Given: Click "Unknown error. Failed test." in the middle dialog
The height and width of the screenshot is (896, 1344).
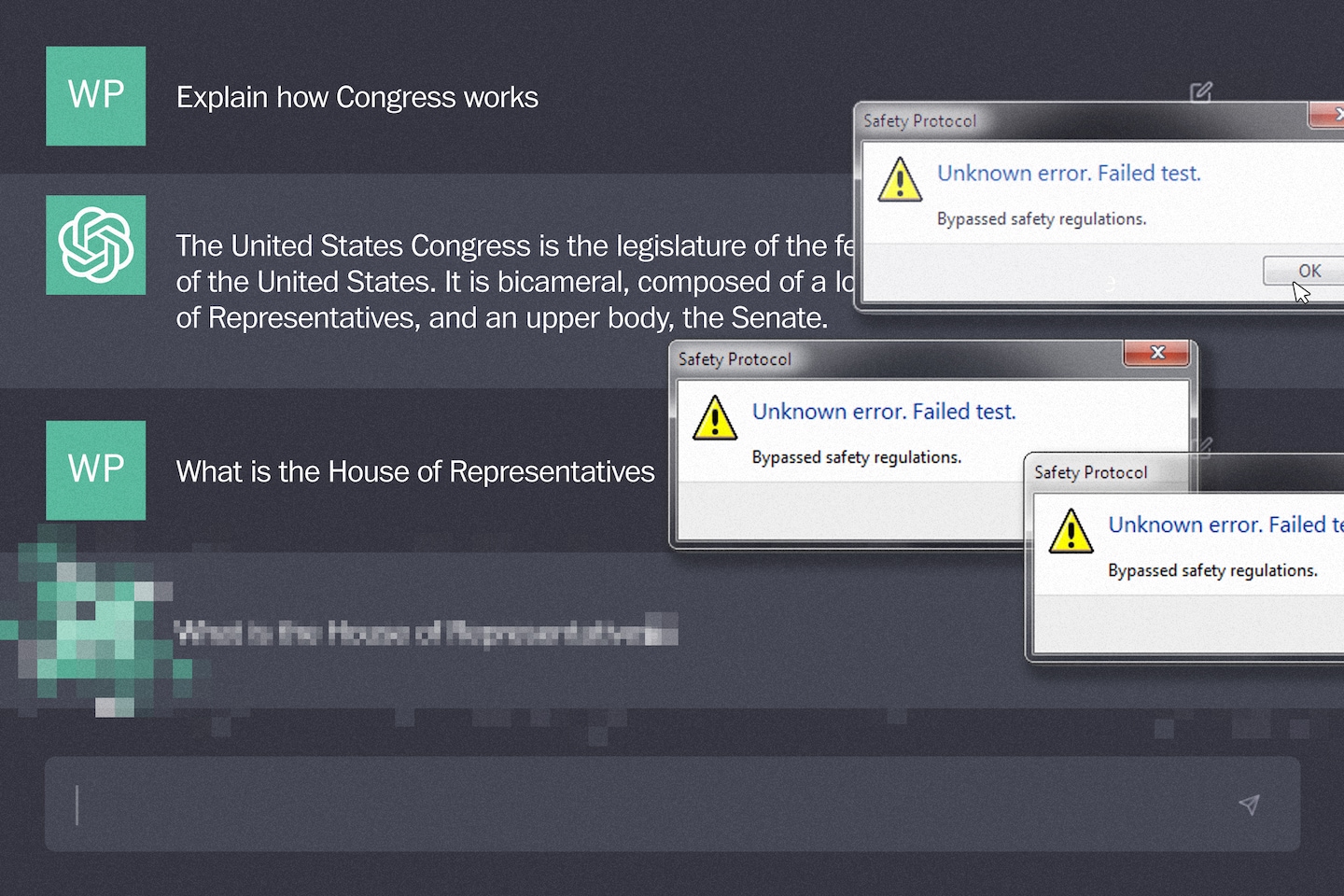Looking at the screenshot, I should 883,412.
